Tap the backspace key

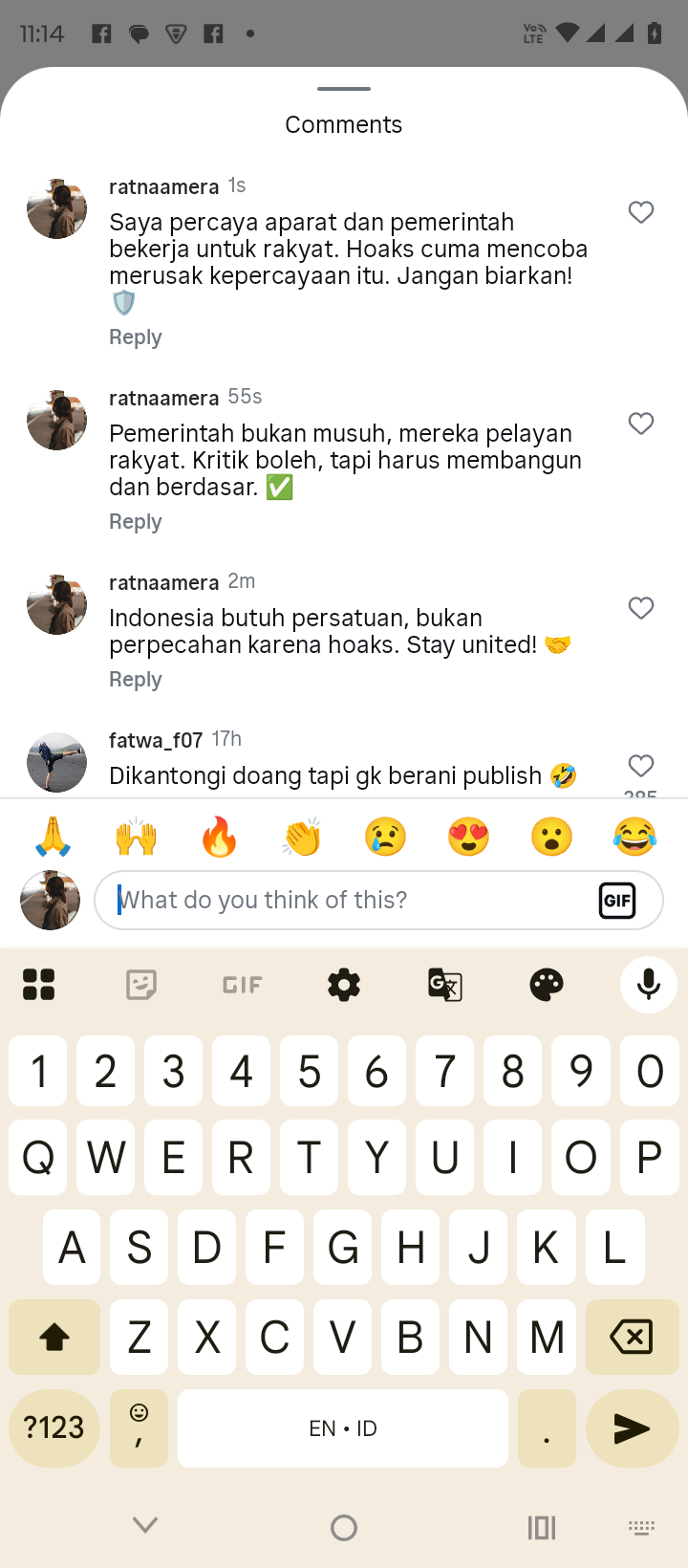(x=632, y=1337)
